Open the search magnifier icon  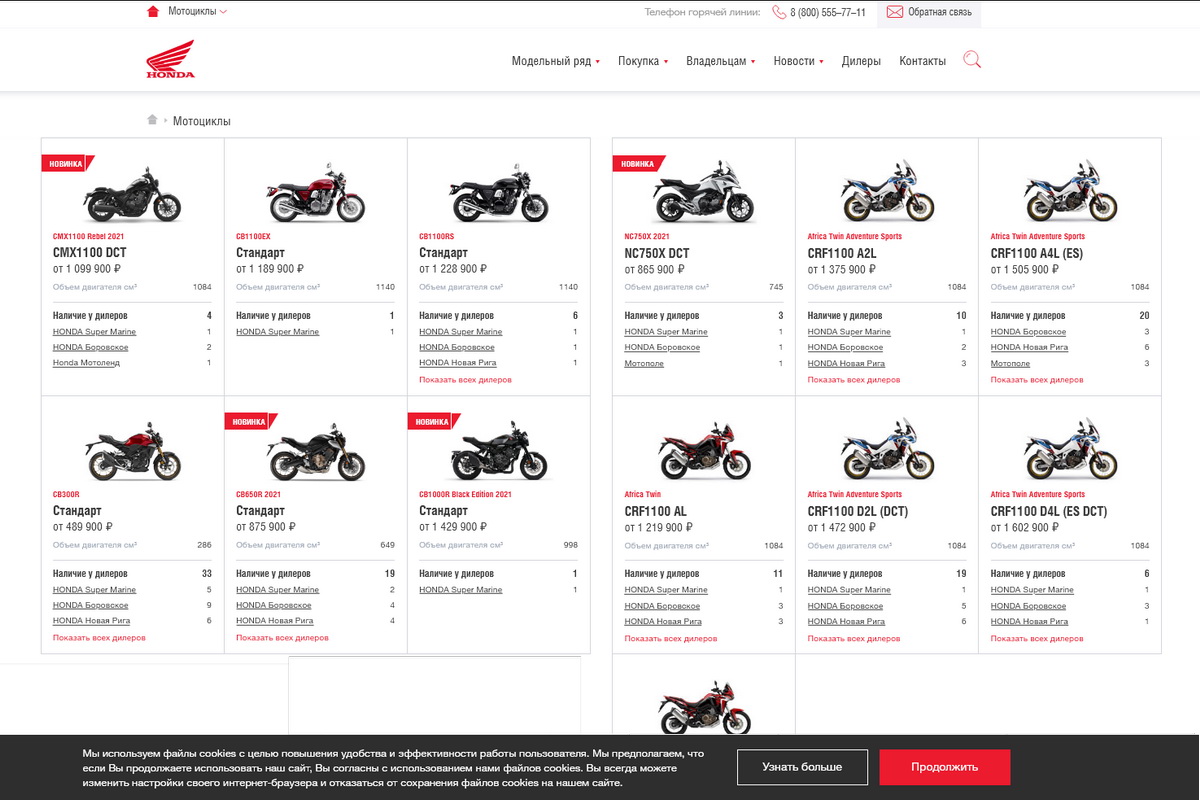coord(971,60)
